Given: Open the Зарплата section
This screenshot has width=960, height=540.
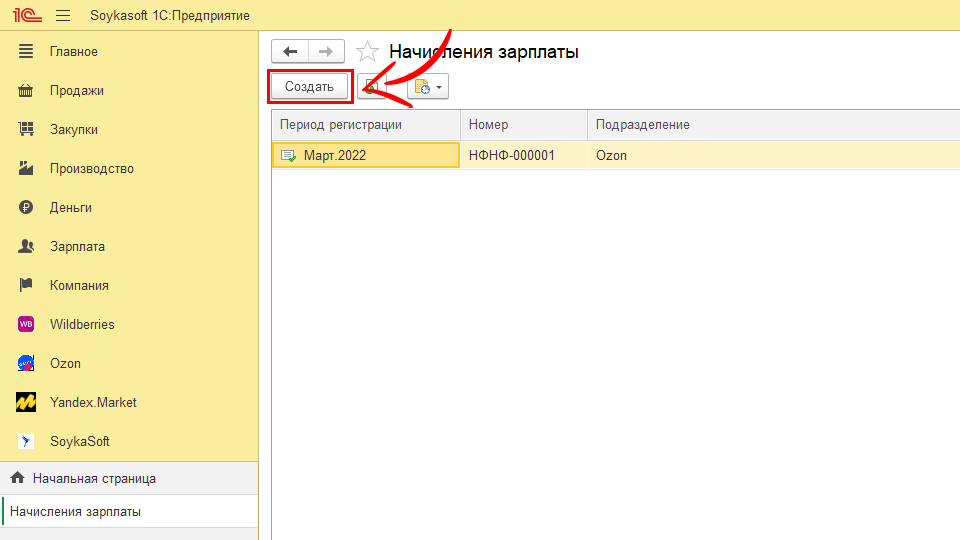Looking at the screenshot, I should [x=77, y=247].
